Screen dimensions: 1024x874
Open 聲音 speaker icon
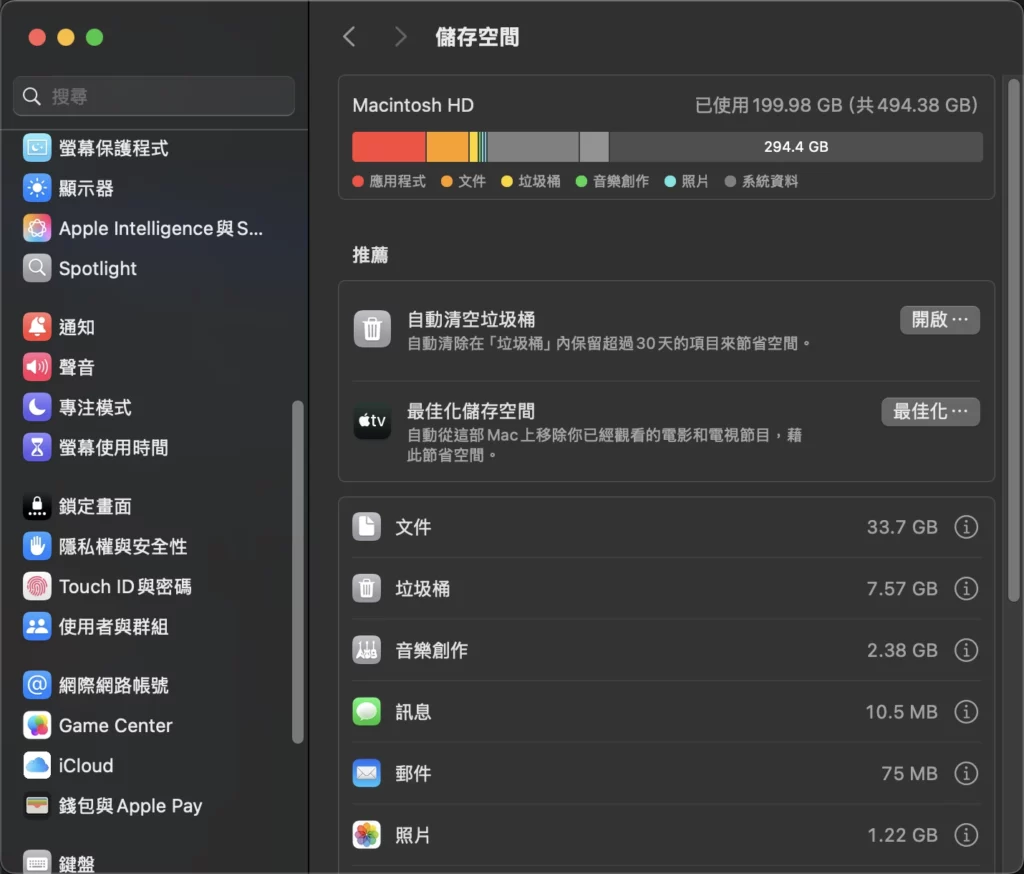pos(37,367)
